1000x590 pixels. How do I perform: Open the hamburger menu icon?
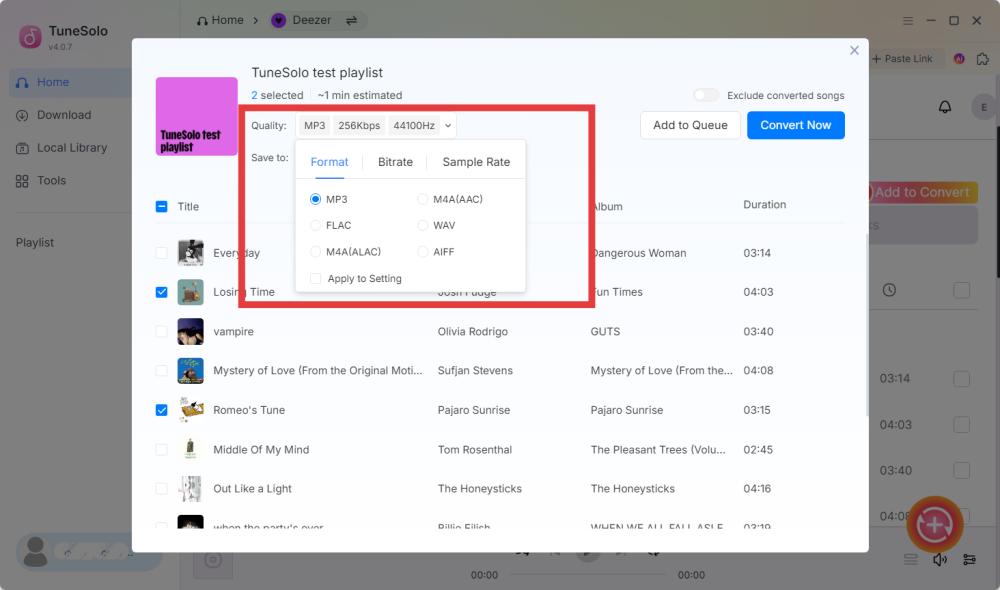click(x=908, y=20)
